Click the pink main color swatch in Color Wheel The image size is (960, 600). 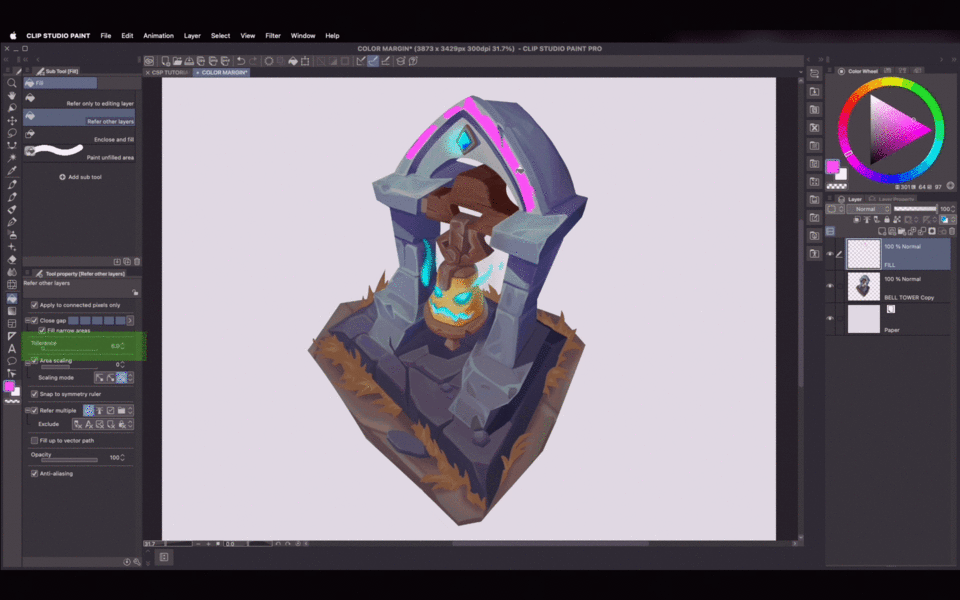tap(833, 167)
